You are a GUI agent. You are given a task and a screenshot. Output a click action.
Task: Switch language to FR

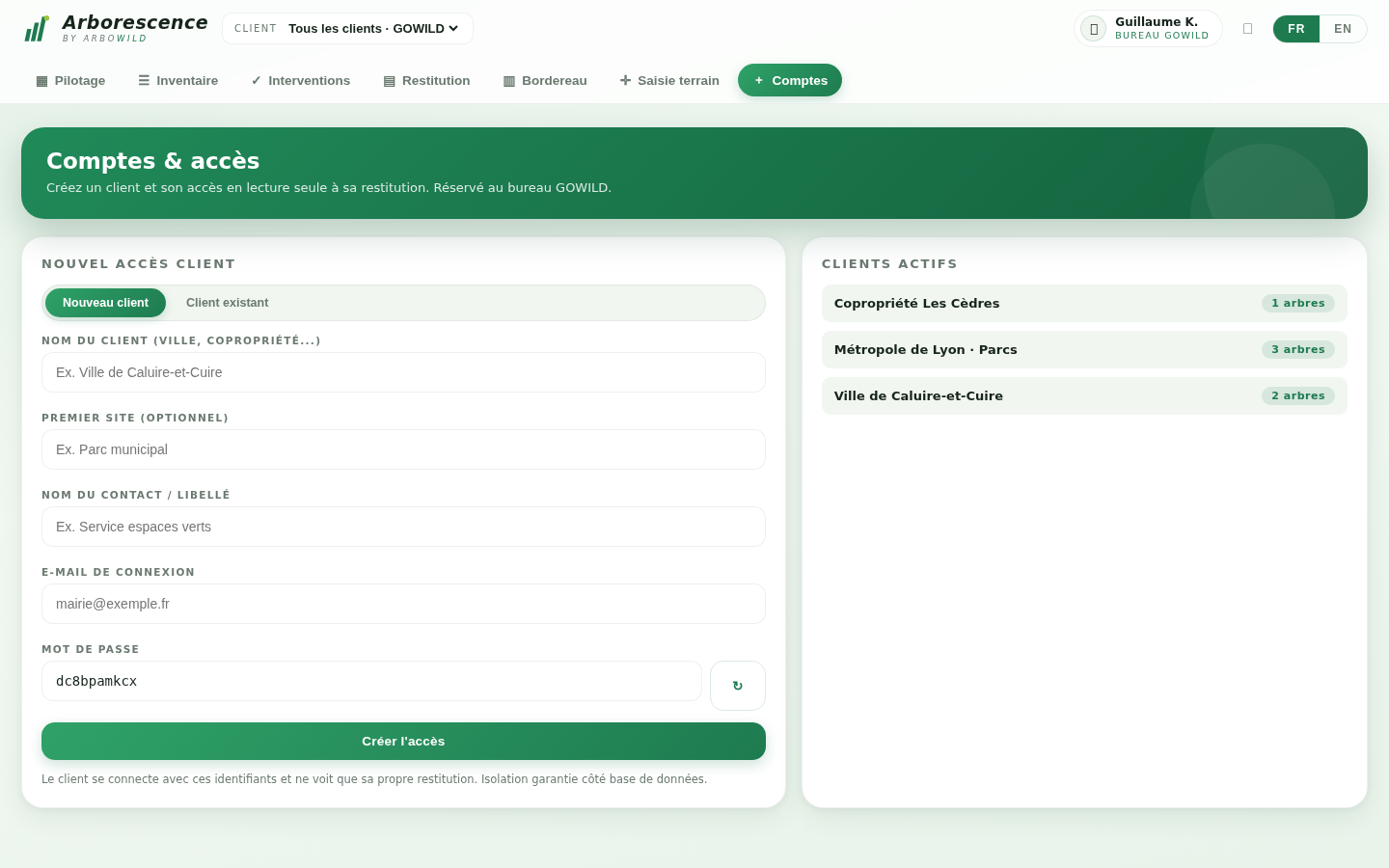click(1296, 29)
